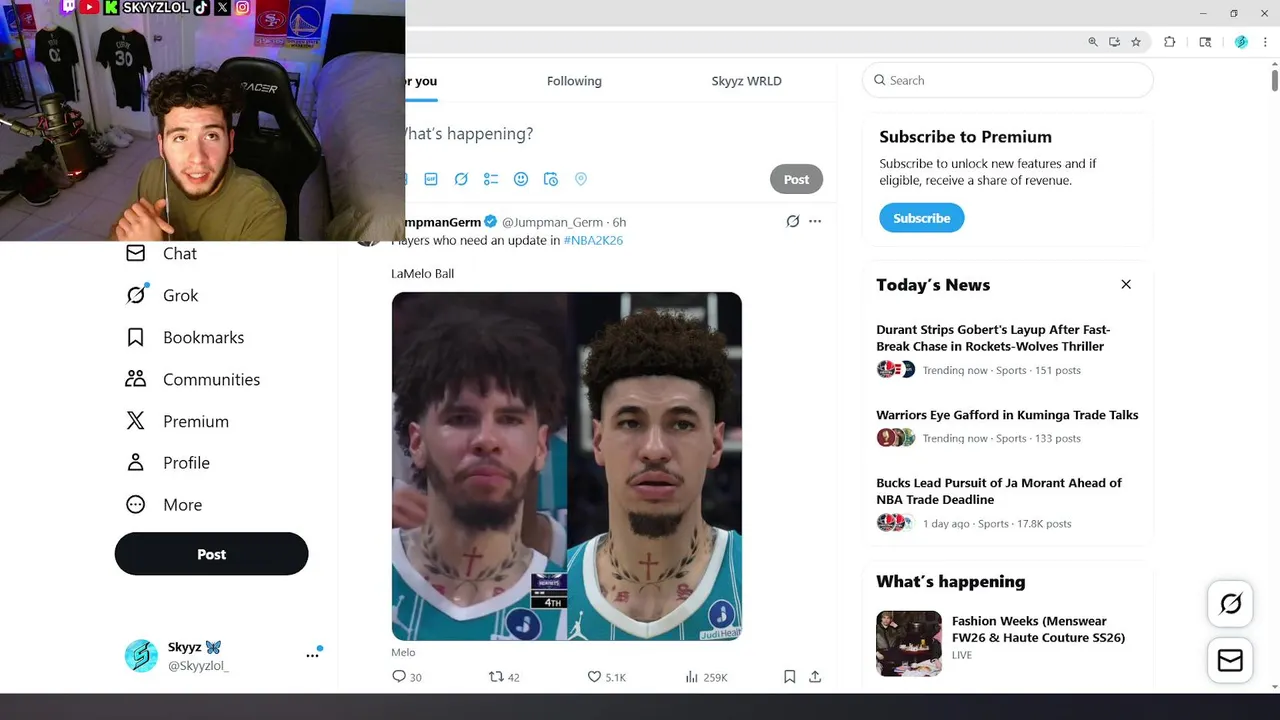
Task: Open the Premium sidebar item
Action: pos(177,421)
